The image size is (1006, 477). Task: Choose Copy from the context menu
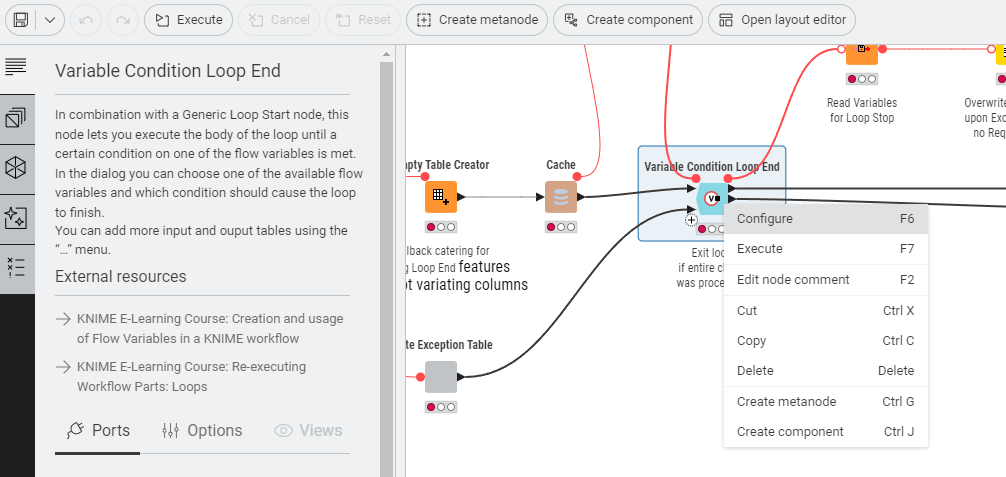click(x=826, y=341)
